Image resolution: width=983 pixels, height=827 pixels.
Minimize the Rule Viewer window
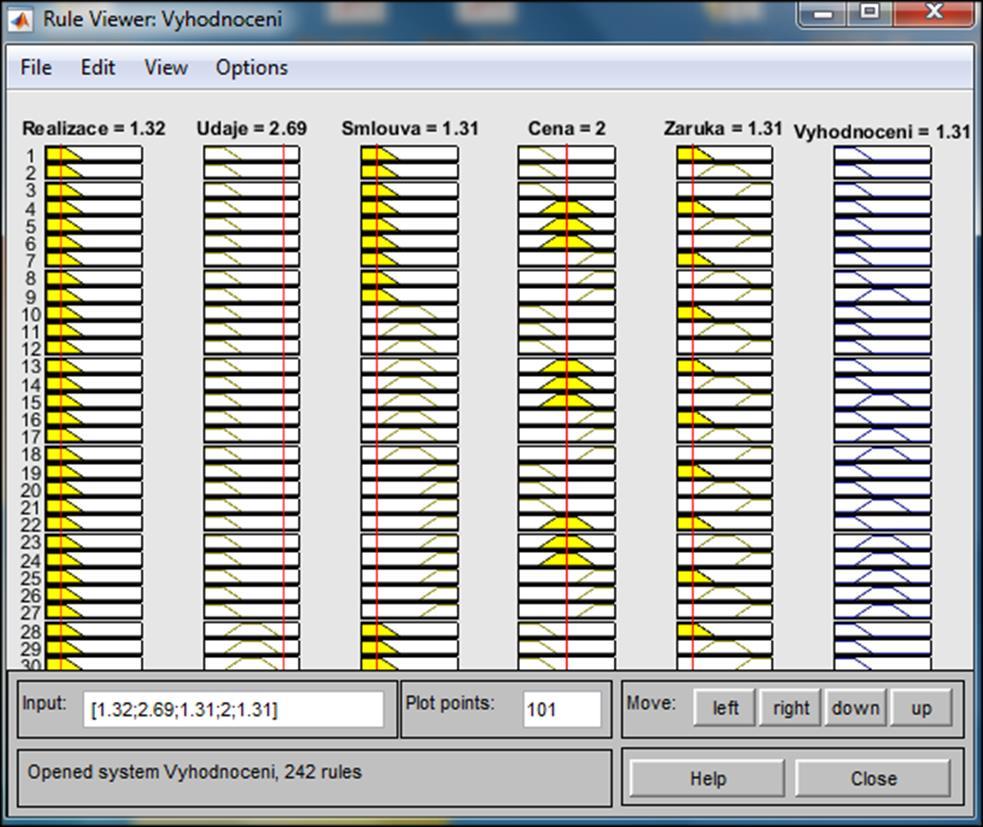point(823,13)
